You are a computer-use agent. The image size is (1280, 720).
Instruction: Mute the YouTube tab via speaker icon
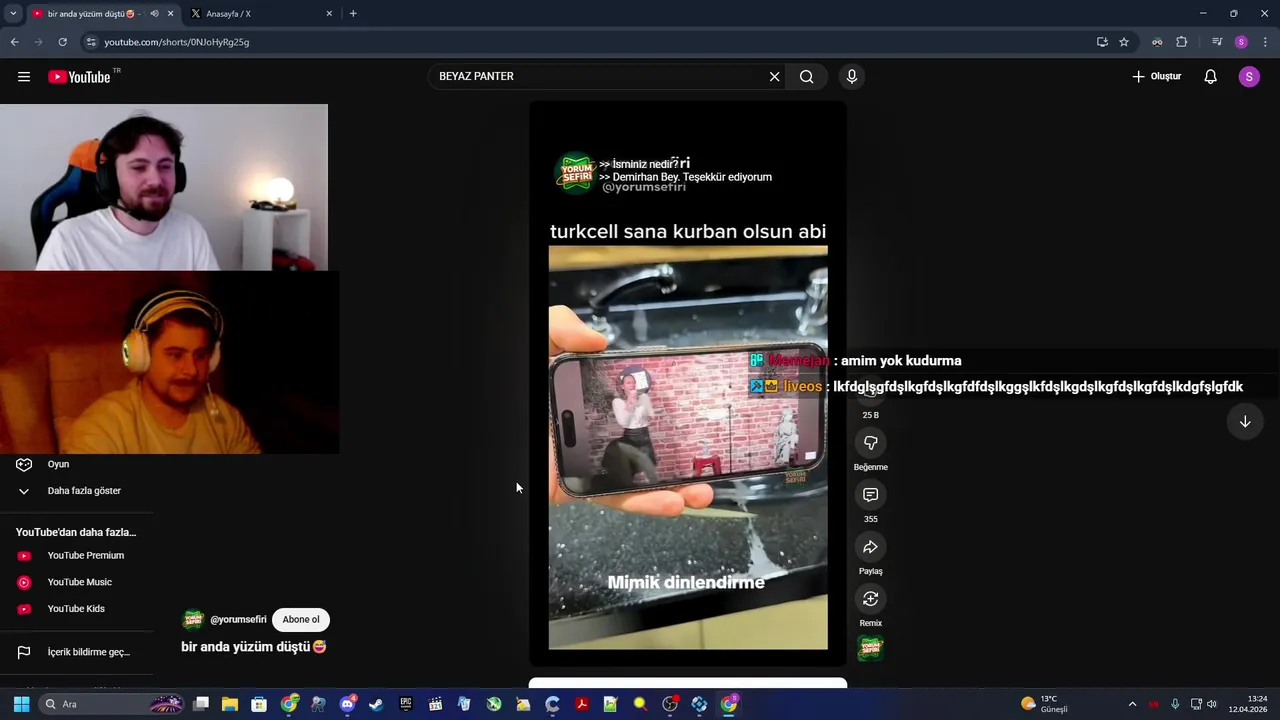point(154,14)
